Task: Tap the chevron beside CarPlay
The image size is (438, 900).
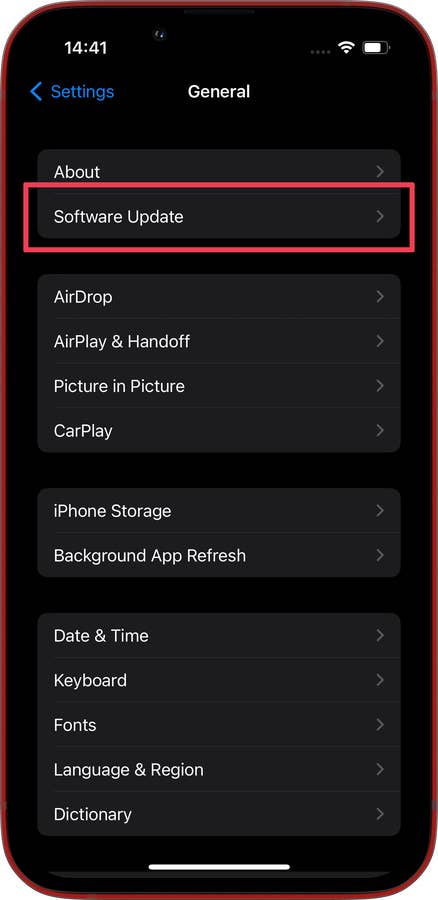Action: [x=379, y=430]
